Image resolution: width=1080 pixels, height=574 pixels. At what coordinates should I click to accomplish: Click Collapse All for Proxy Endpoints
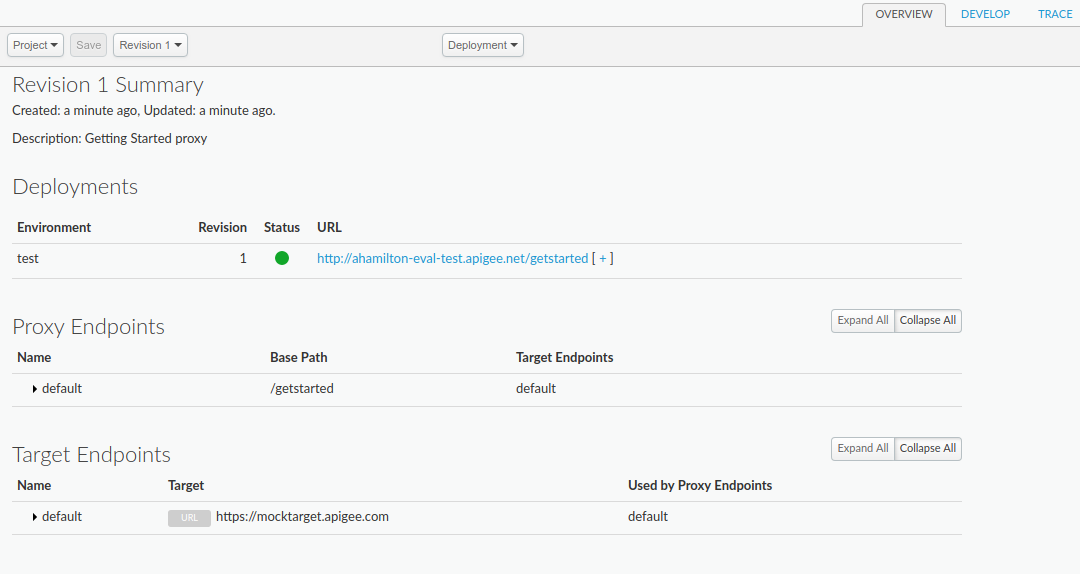point(928,321)
